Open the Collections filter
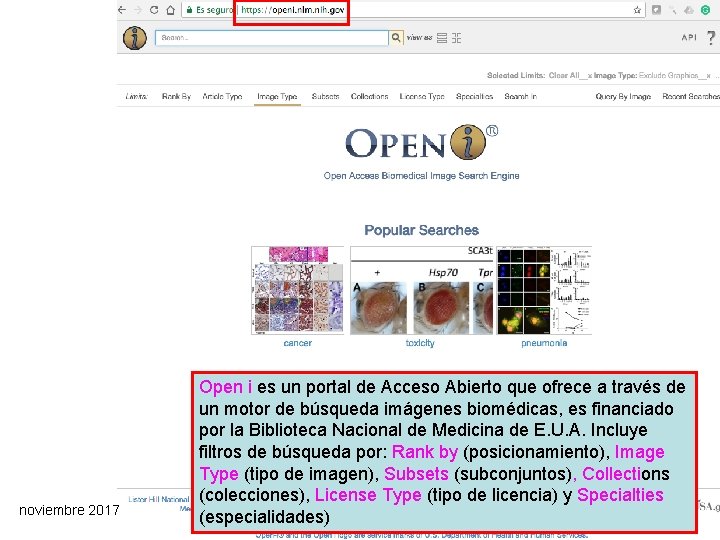 (x=369, y=96)
